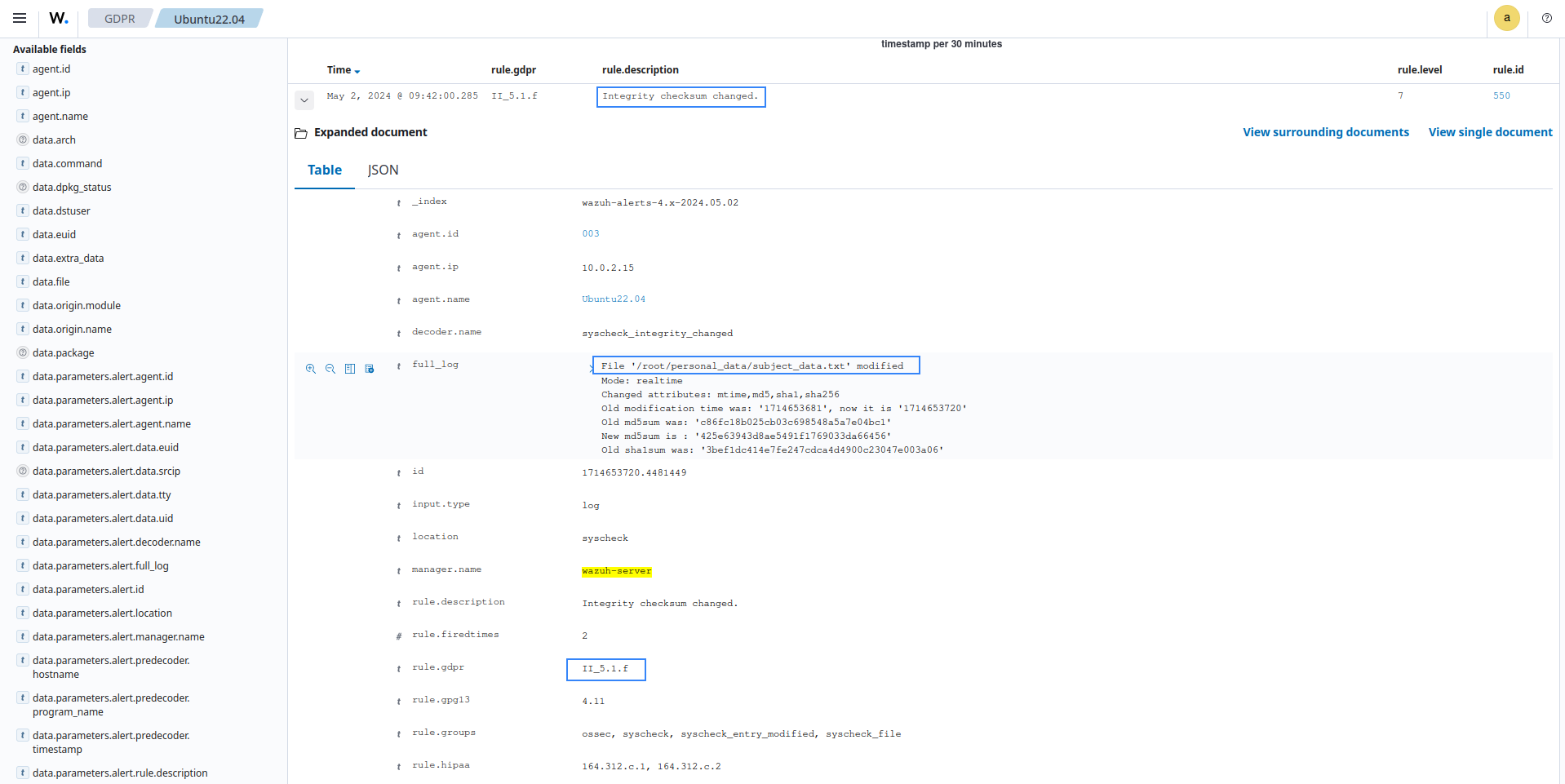Viewport: 1565px width, 784px height.
Task: Open View single document link
Action: click(1490, 132)
